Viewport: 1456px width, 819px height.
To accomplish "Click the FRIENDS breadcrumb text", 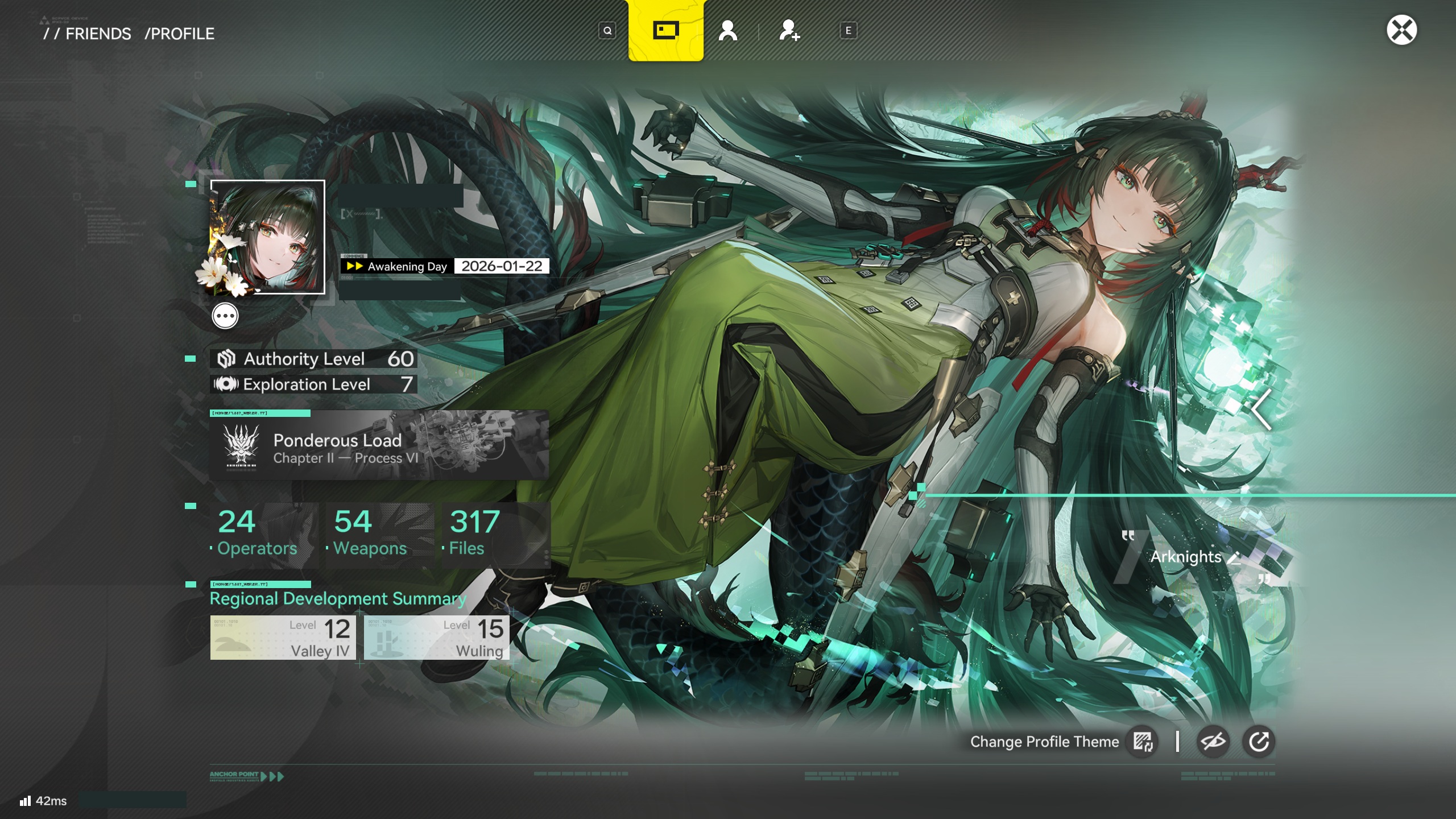I will (98, 34).
